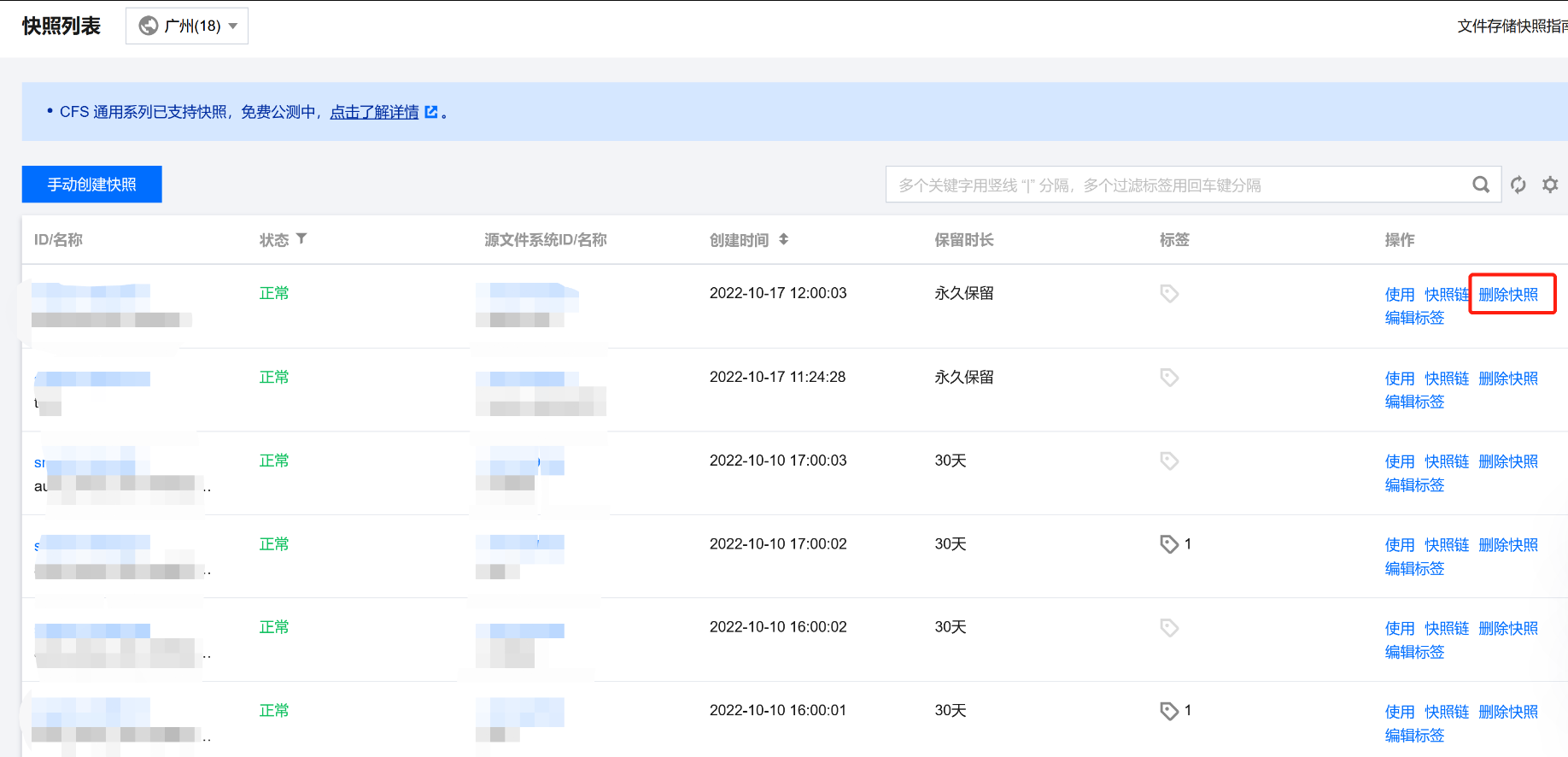The height and width of the screenshot is (757, 1568).
Task: Click 使用 for the 2022-10-10 17:00:02 snapshot
Action: [x=1400, y=545]
